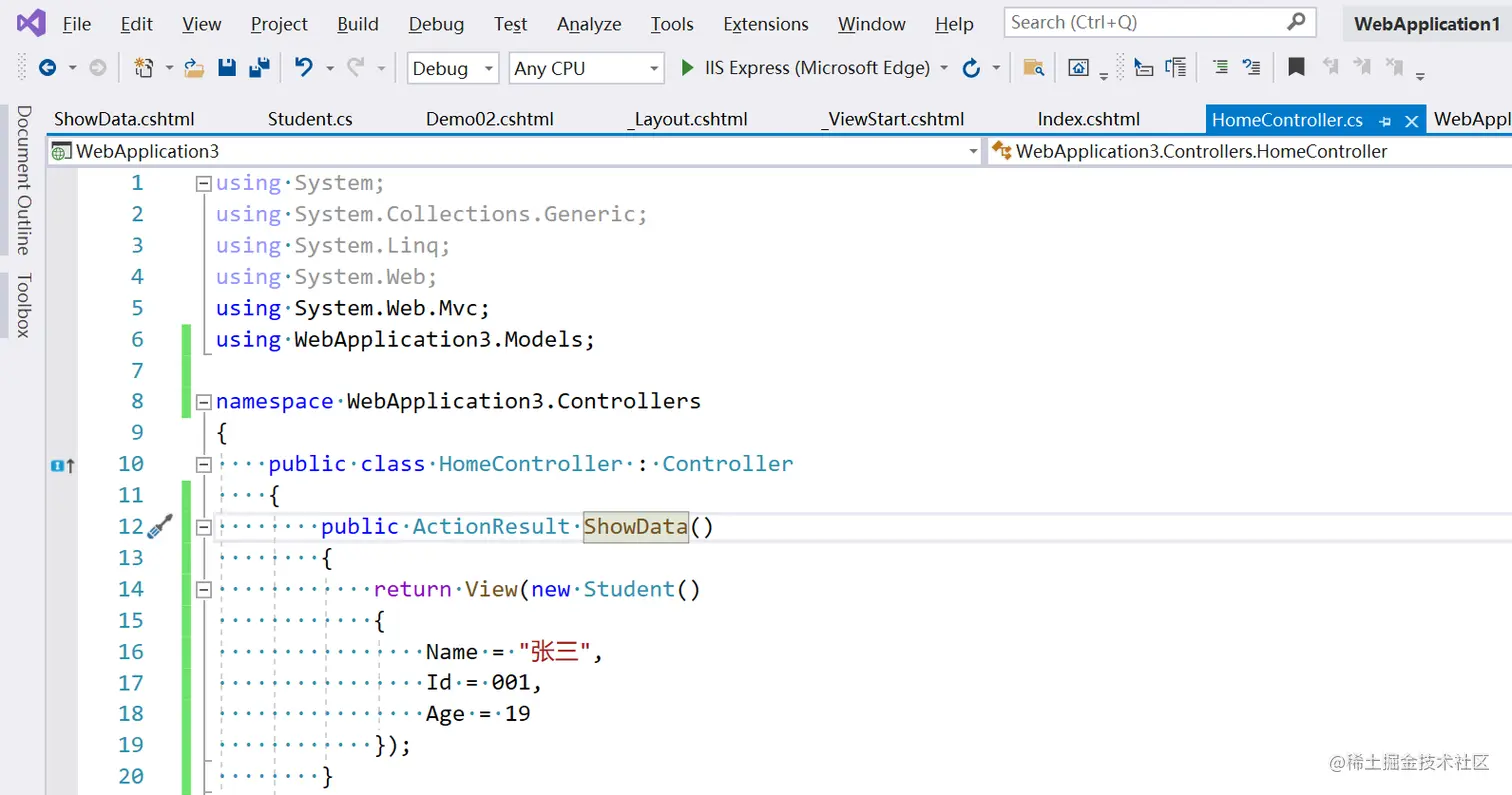Open the Build menu
Image resolution: width=1512 pixels, height=795 pixels.
click(x=358, y=24)
